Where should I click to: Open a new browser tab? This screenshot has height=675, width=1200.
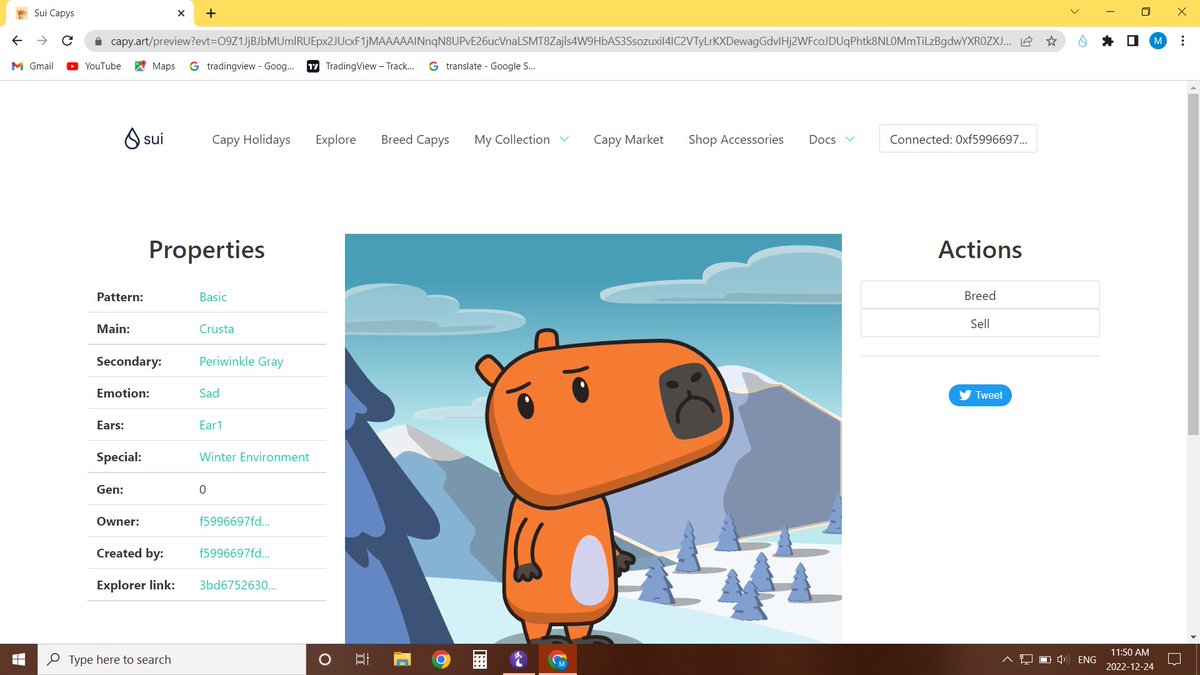click(x=211, y=13)
